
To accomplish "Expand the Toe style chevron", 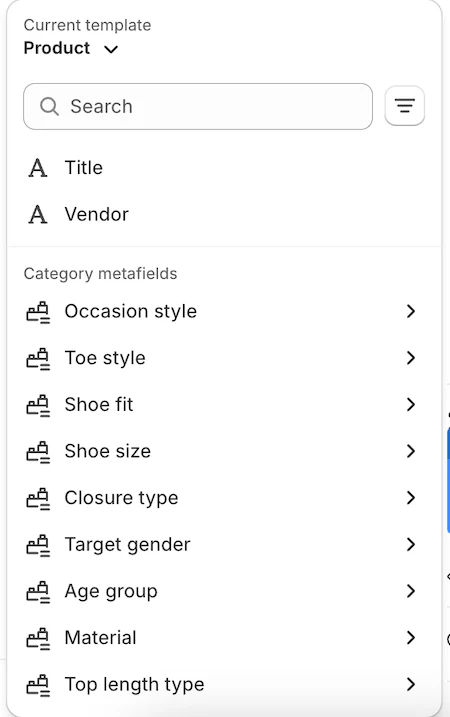I will coord(411,358).
